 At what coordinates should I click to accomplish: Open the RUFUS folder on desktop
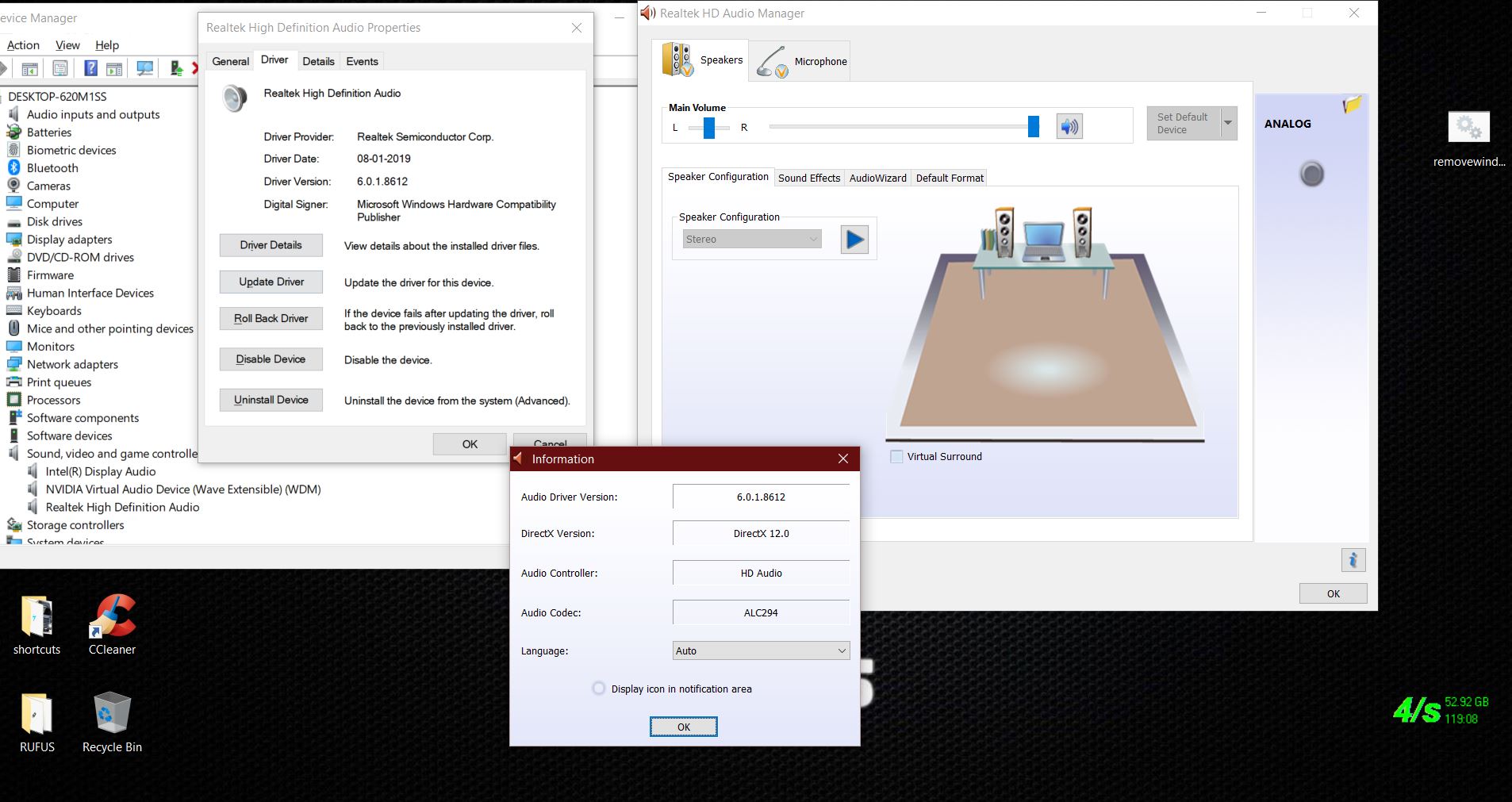(36, 722)
